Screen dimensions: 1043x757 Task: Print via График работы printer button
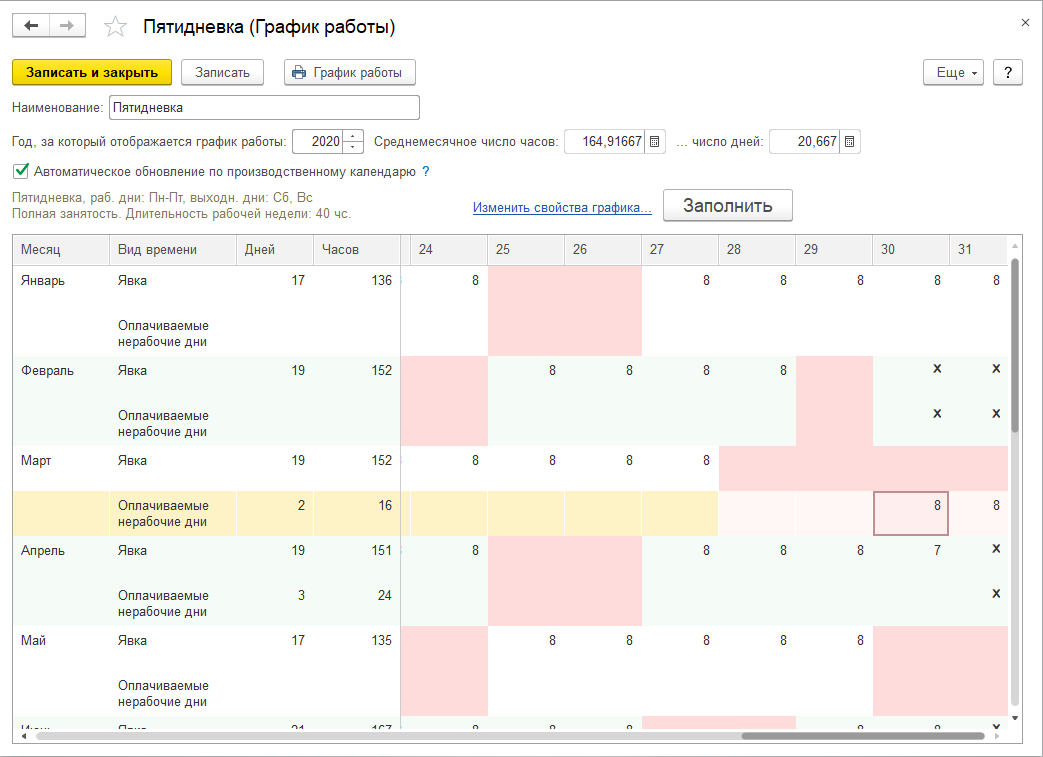(350, 73)
